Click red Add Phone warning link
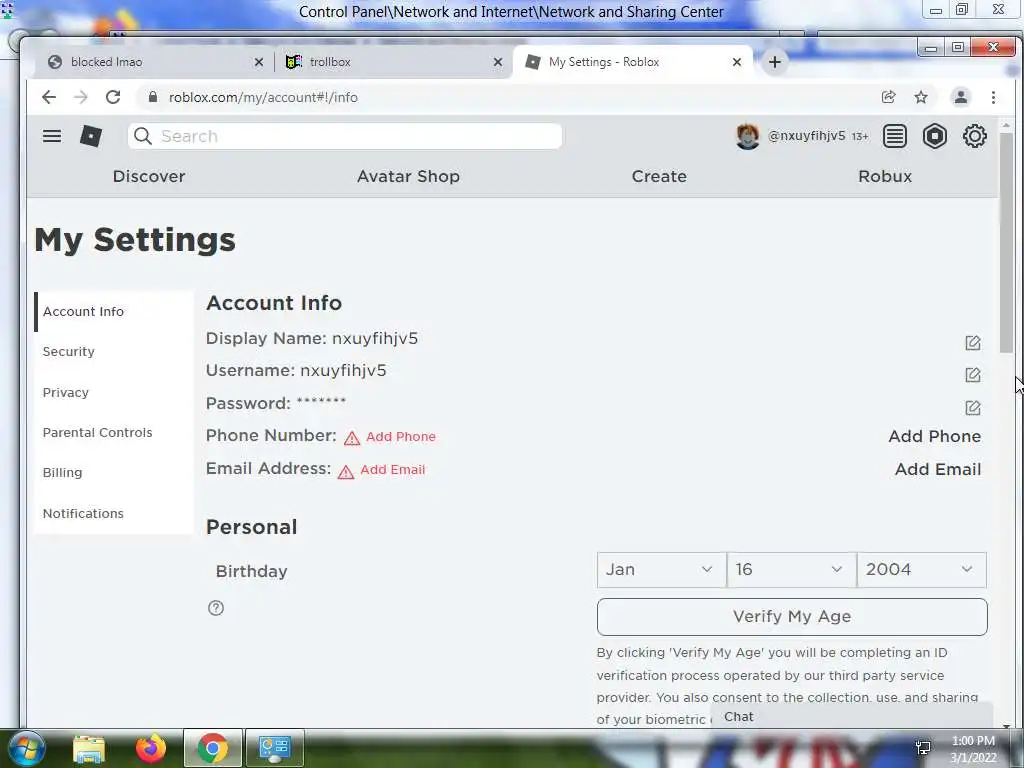Screen dimensions: 1024x768 [400, 437]
